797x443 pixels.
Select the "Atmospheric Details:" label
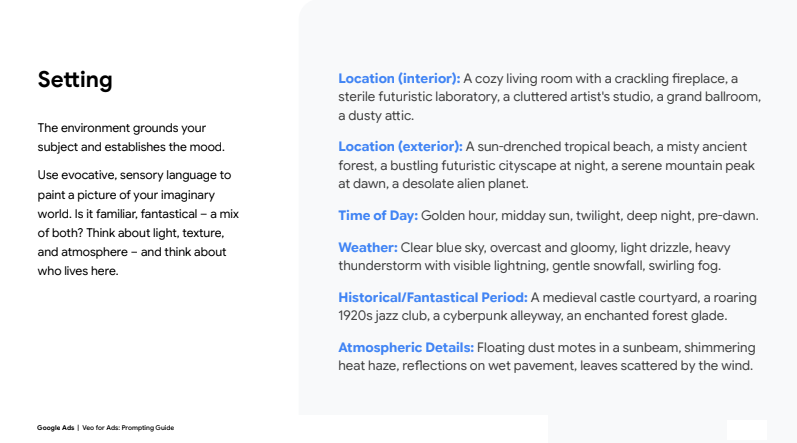pos(405,347)
